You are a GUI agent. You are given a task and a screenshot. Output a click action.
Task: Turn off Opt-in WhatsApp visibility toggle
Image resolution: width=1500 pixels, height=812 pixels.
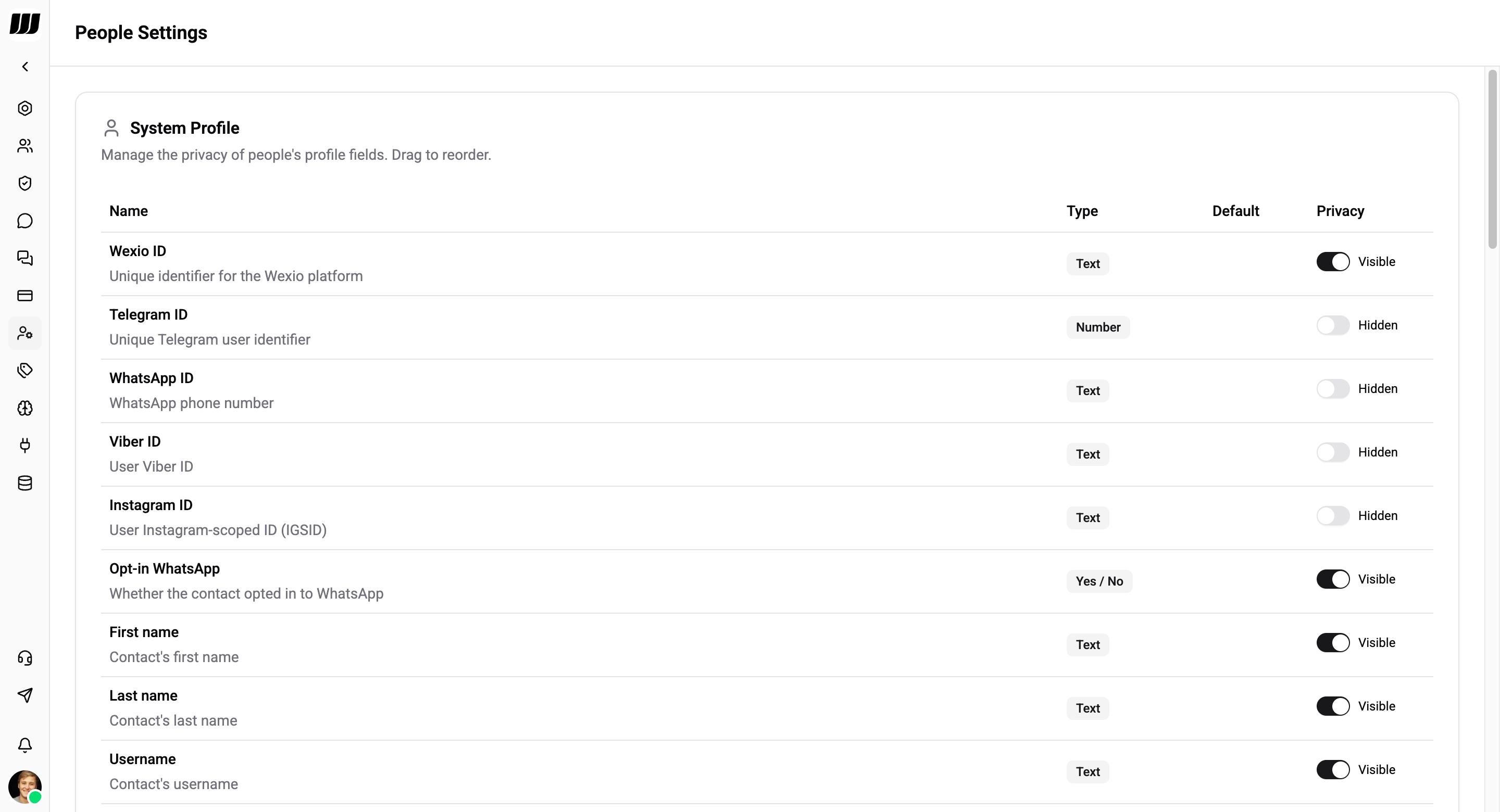coord(1332,579)
